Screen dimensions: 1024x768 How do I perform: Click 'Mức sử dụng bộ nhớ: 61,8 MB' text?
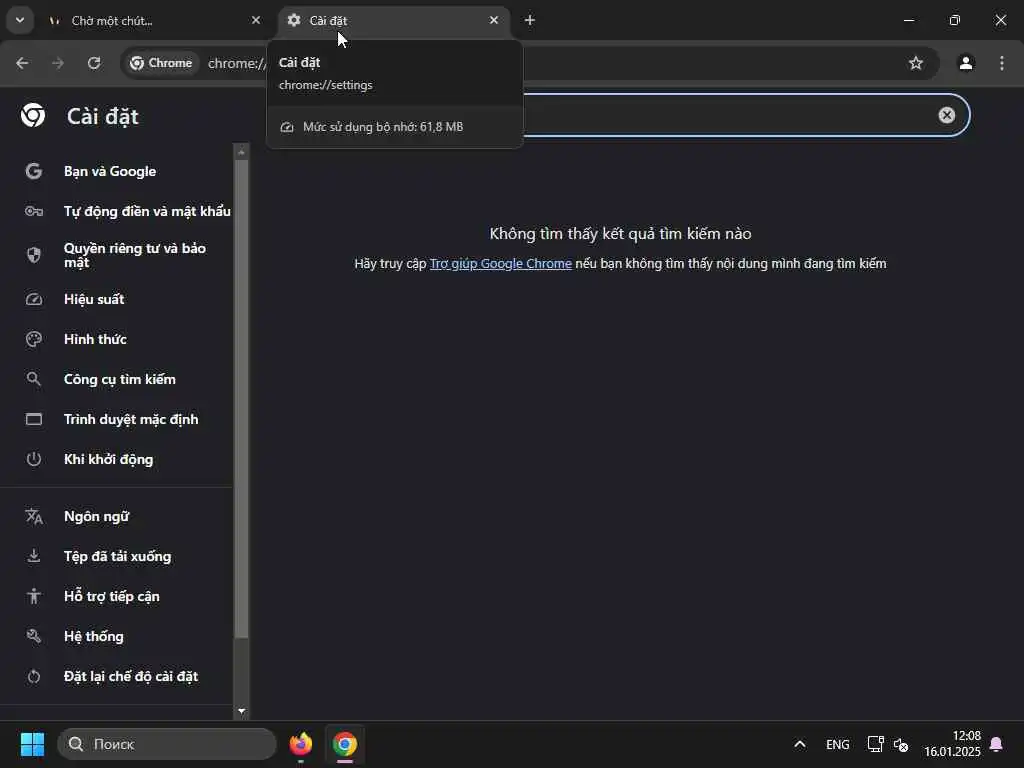383,127
